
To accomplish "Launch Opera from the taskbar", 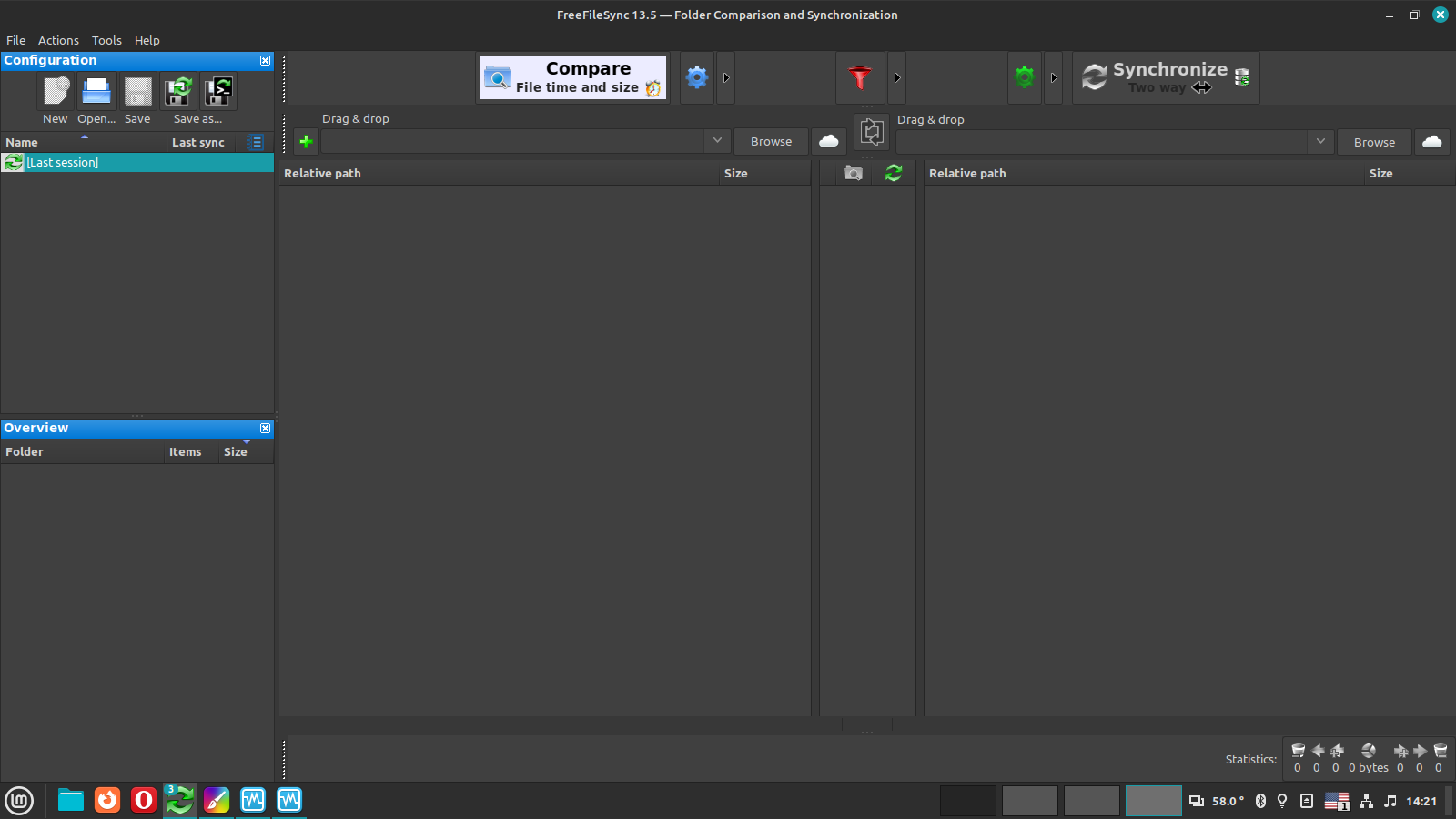I will 144,800.
